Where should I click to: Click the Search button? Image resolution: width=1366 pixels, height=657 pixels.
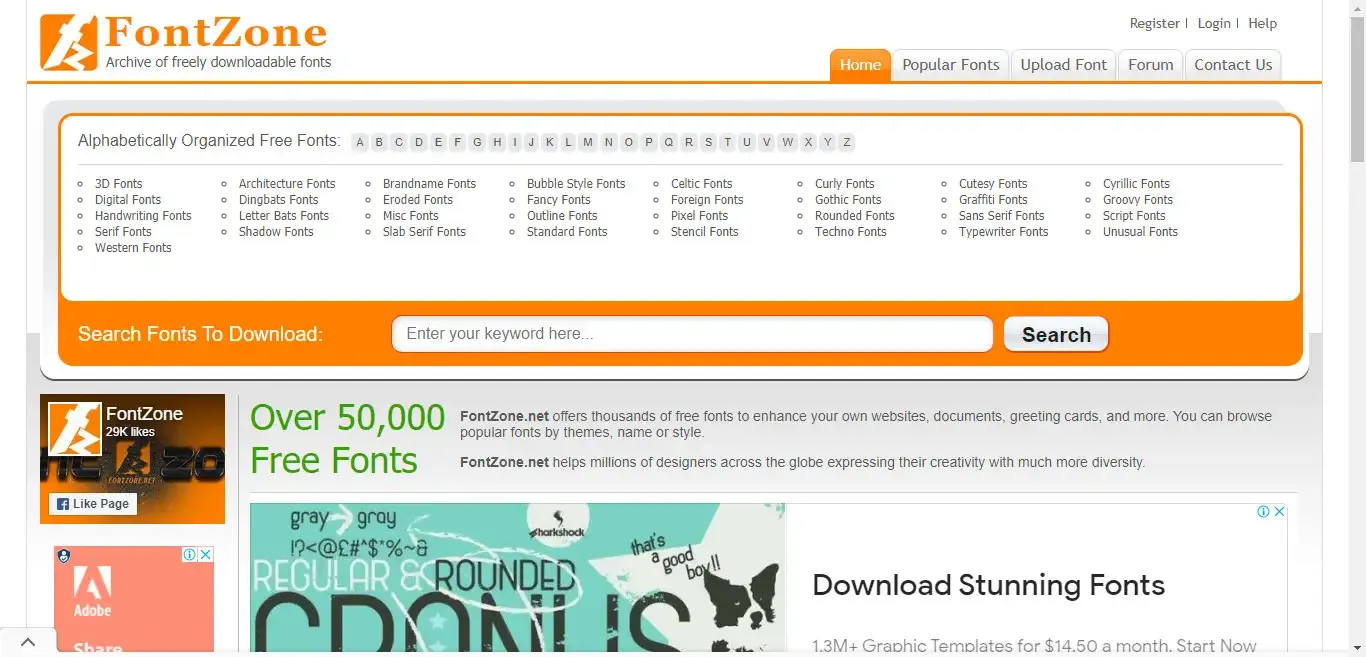click(x=1056, y=335)
